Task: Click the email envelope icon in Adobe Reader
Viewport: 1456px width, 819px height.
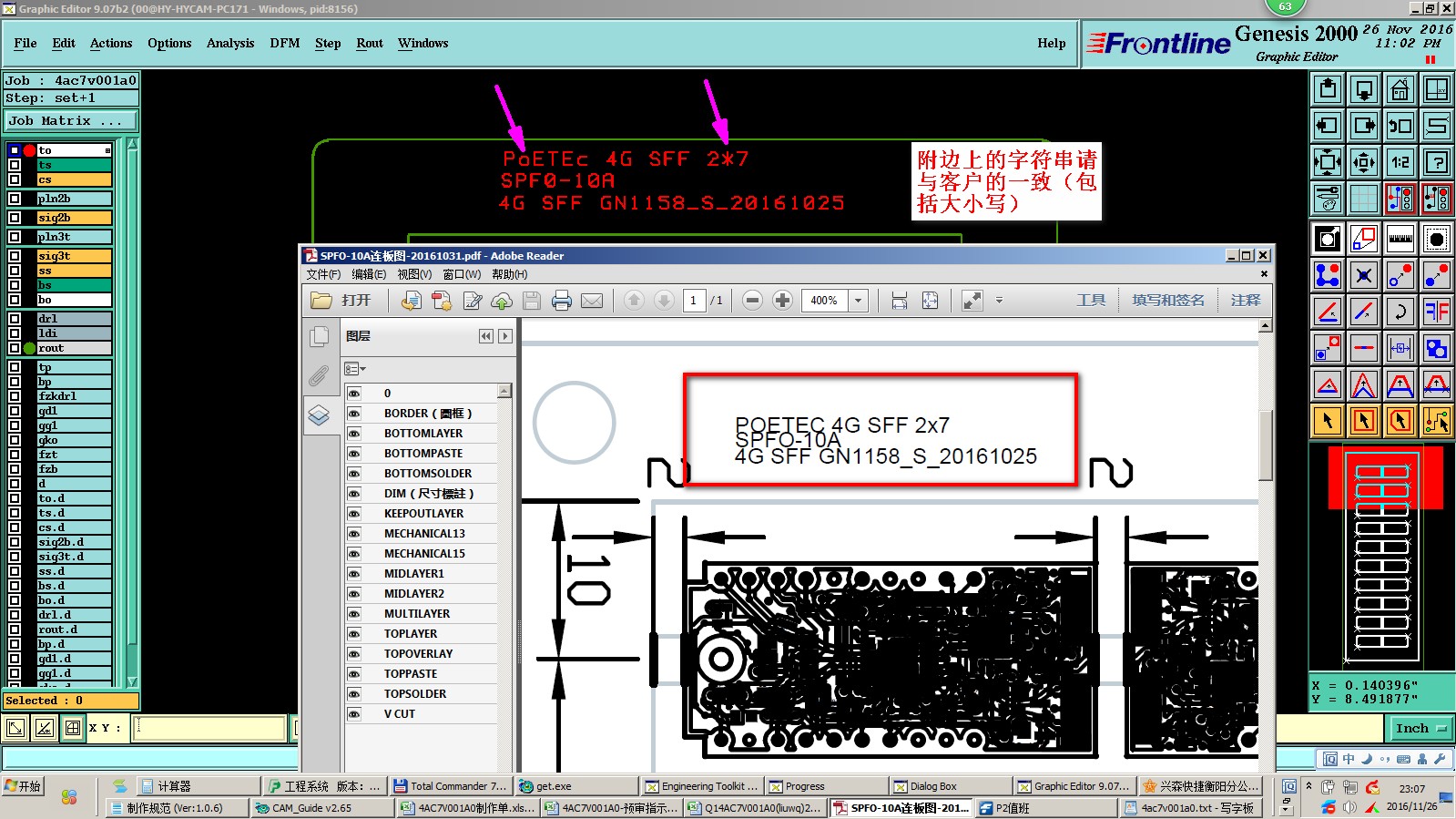Action: [x=592, y=301]
